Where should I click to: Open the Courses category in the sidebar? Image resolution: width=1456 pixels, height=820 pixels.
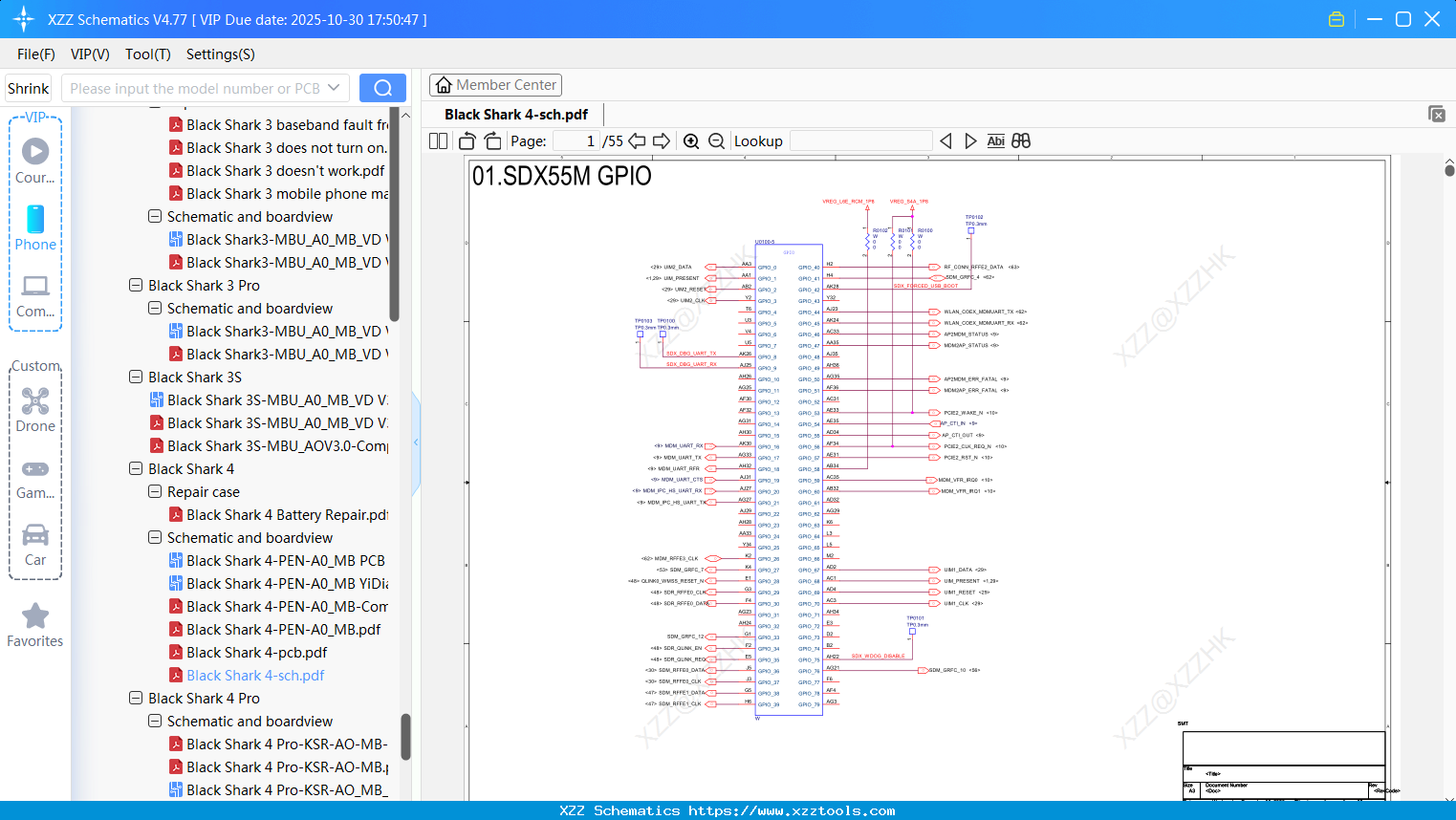[x=35, y=162]
